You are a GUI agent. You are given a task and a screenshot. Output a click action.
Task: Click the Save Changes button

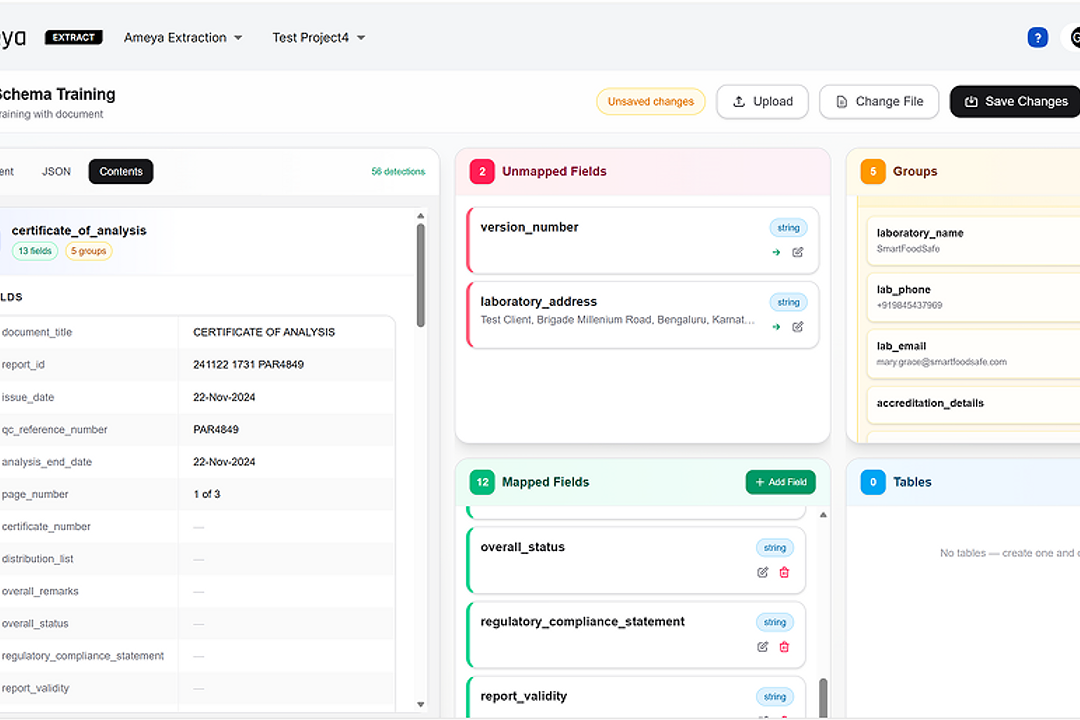pos(1015,102)
